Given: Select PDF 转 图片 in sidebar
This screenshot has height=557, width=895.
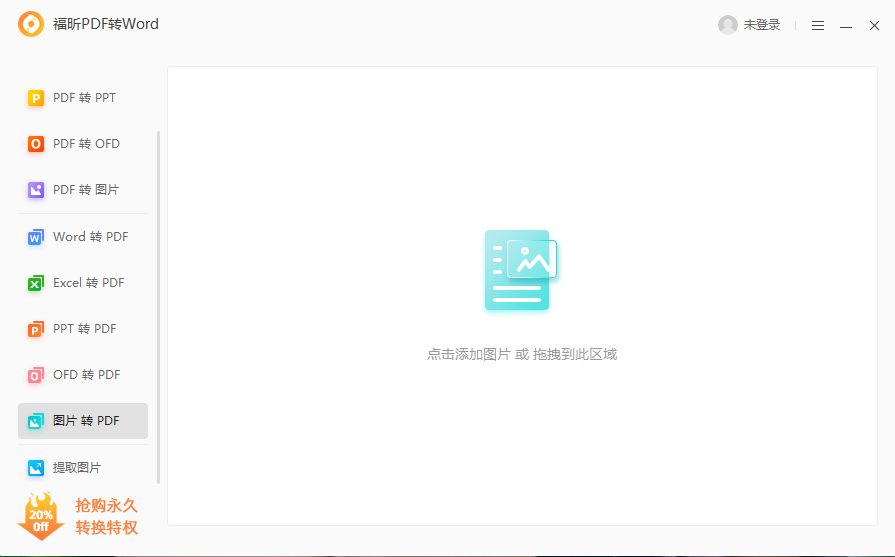Looking at the screenshot, I should [x=83, y=189].
